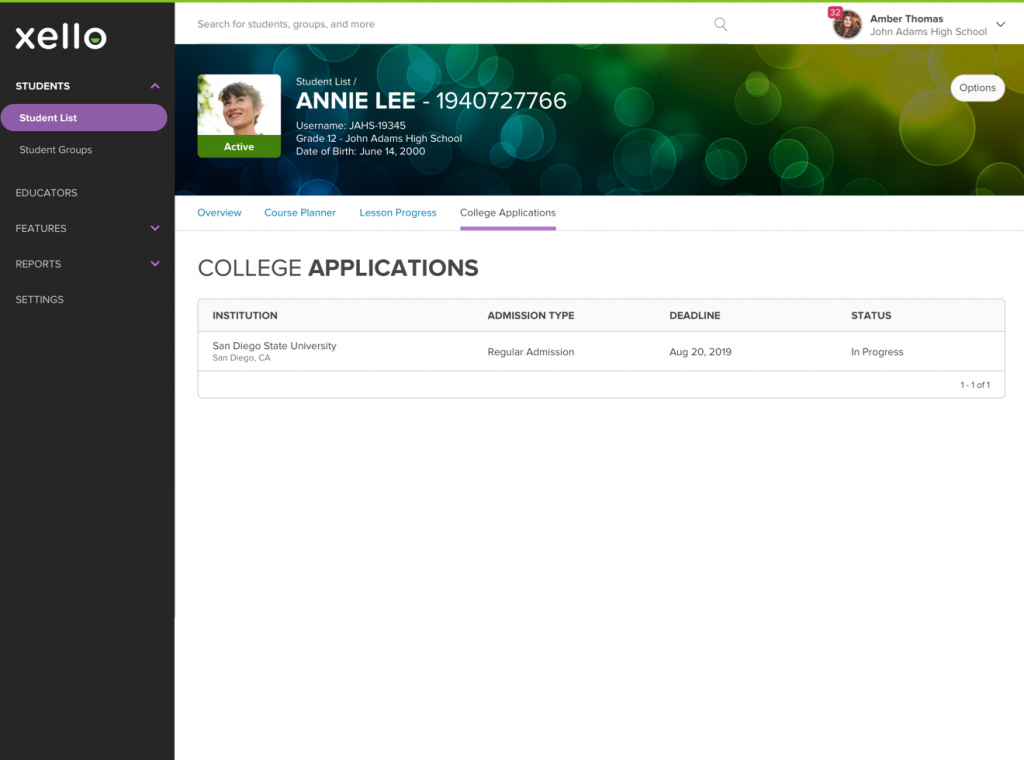Click Amber Thomas's profile avatar
Image resolution: width=1024 pixels, height=760 pixels.
[x=847, y=24]
